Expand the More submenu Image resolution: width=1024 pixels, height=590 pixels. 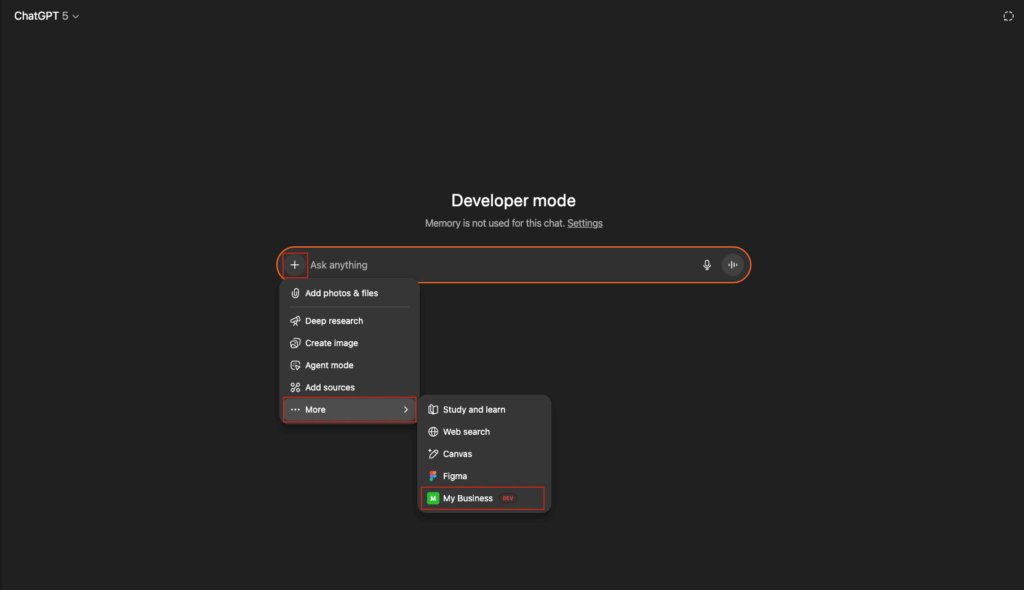[x=349, y=410]
